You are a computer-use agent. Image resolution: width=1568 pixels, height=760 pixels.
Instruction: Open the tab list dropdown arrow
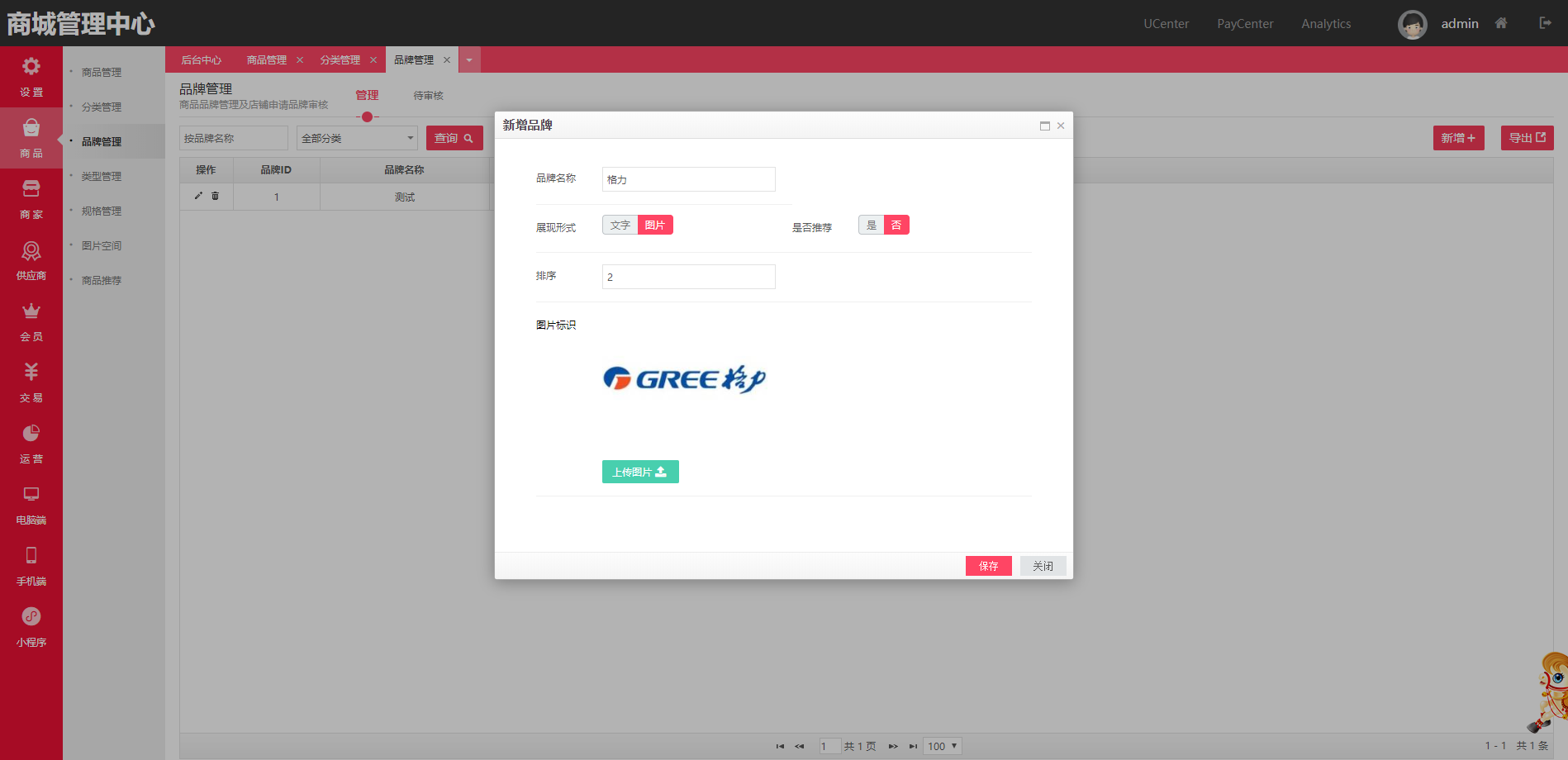(469, 59)
